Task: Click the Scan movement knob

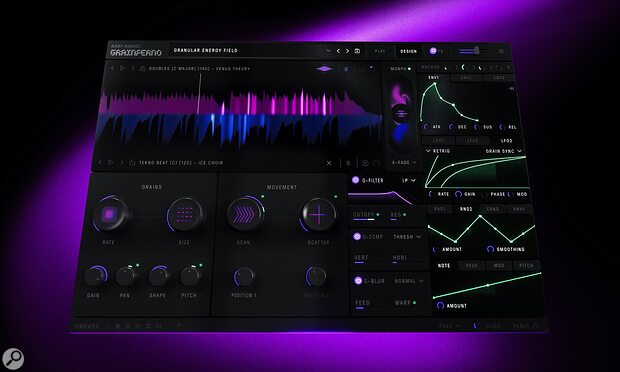Action: tap(245, 215)
